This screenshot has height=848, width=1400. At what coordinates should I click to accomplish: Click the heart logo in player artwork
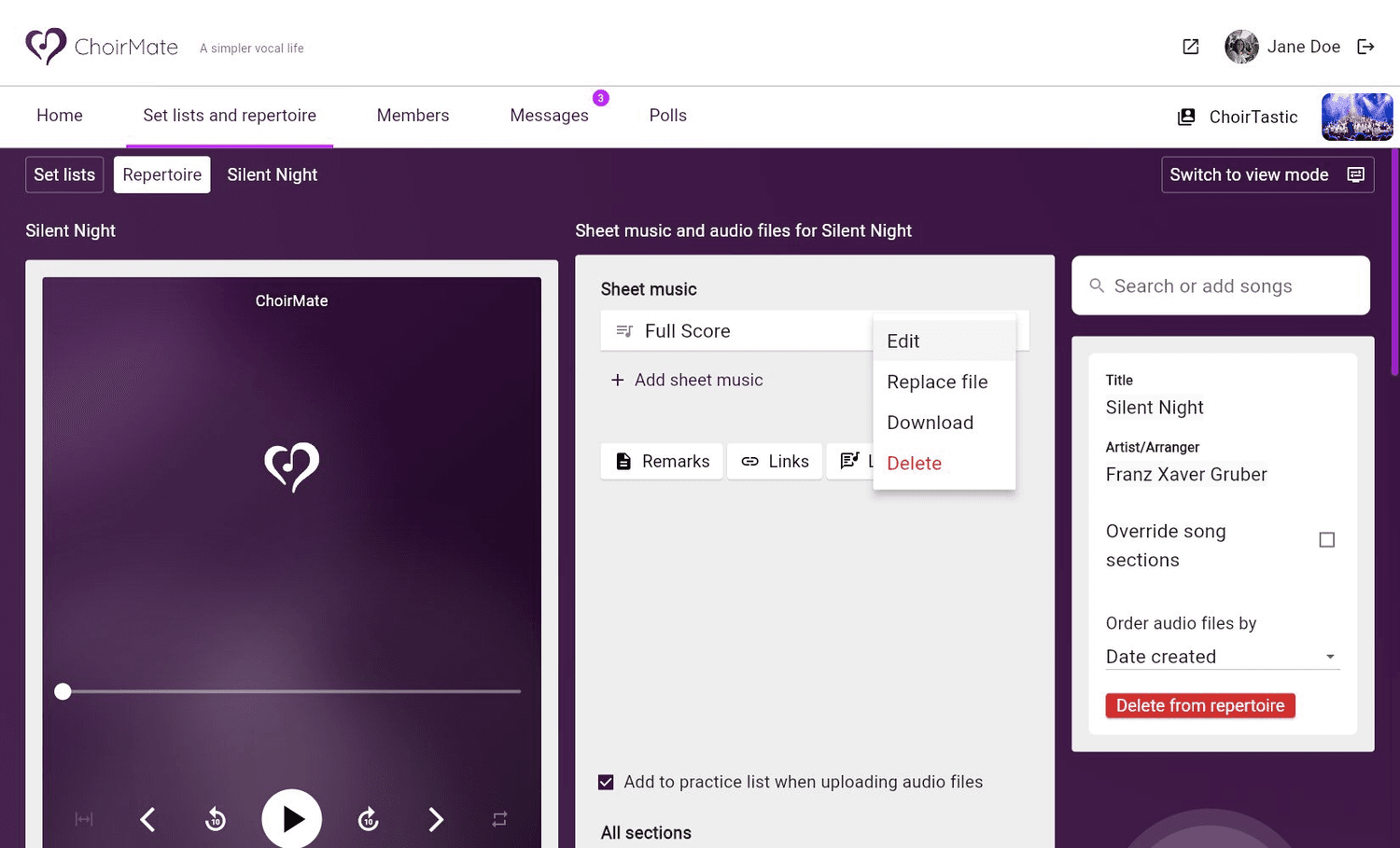291,466
